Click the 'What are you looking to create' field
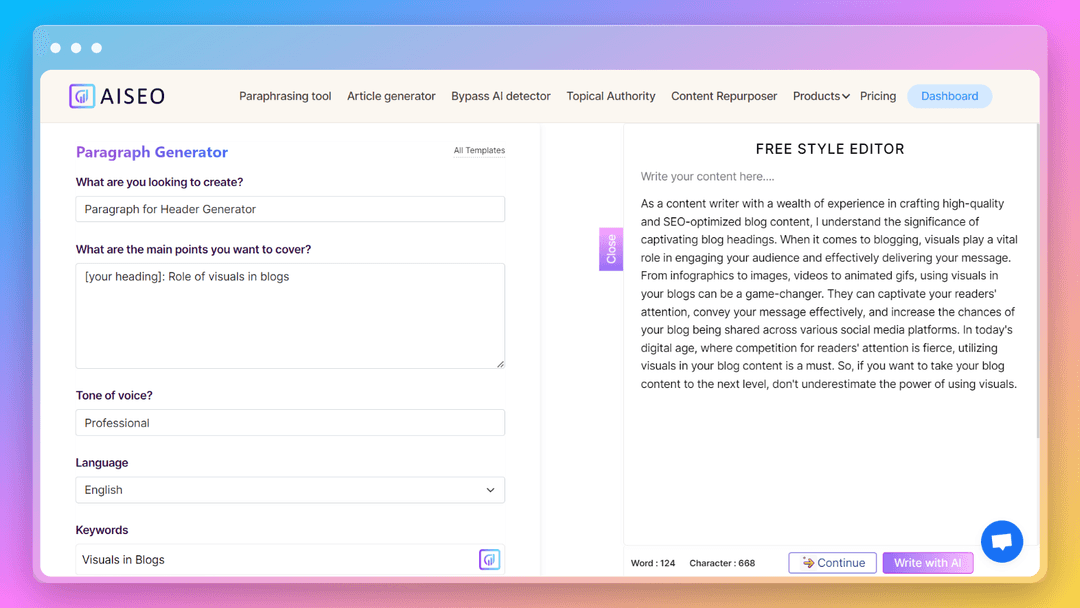The width and height of the screenshot is (1080, 608). coord(290,209)
